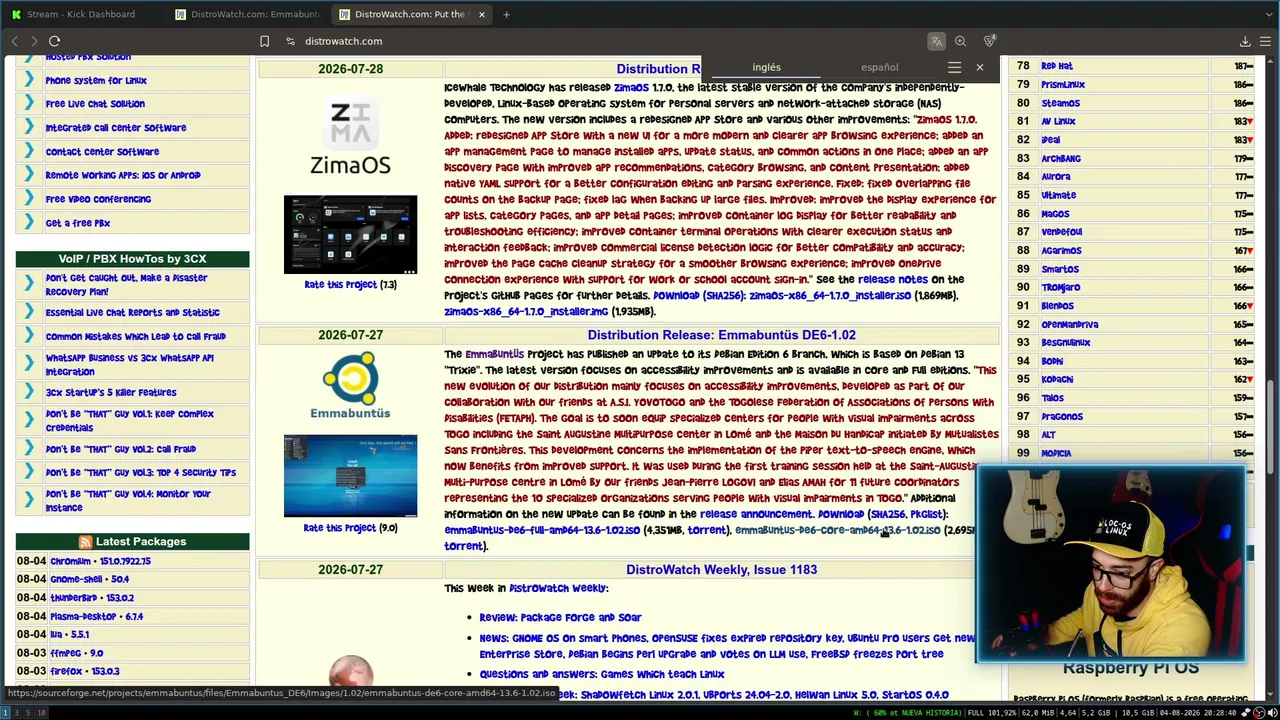Click the translate icon in the toolbar
1280x720 pixels.
(936, 41)
